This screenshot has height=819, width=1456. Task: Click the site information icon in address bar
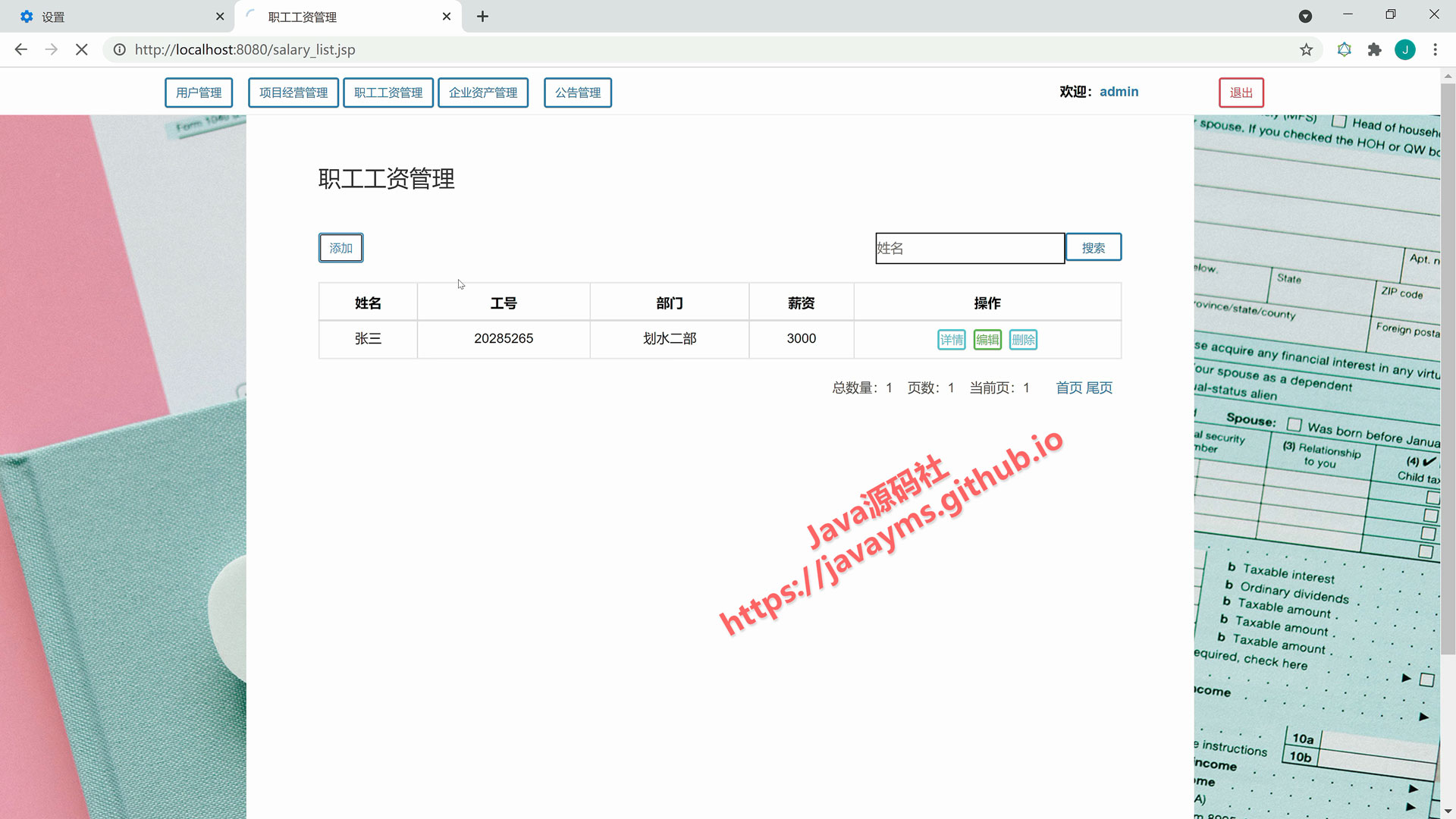120,49
